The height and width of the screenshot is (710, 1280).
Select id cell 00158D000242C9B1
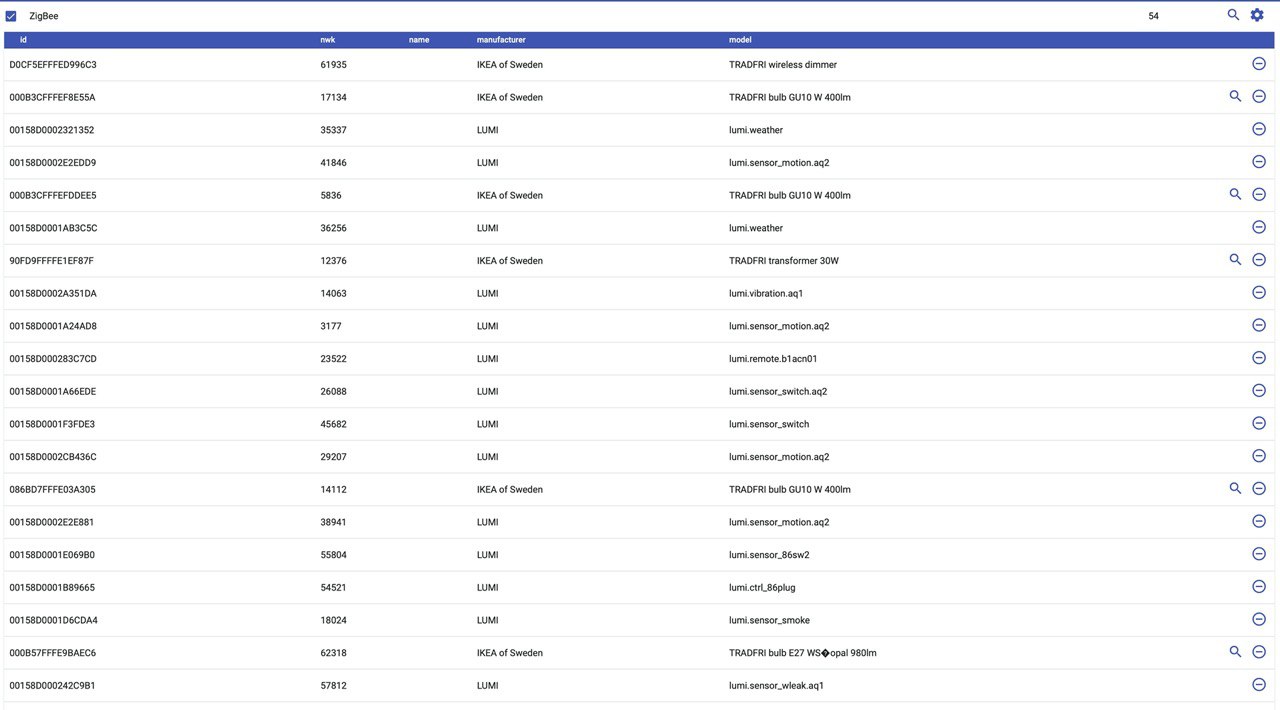click(x=52, y=685)
